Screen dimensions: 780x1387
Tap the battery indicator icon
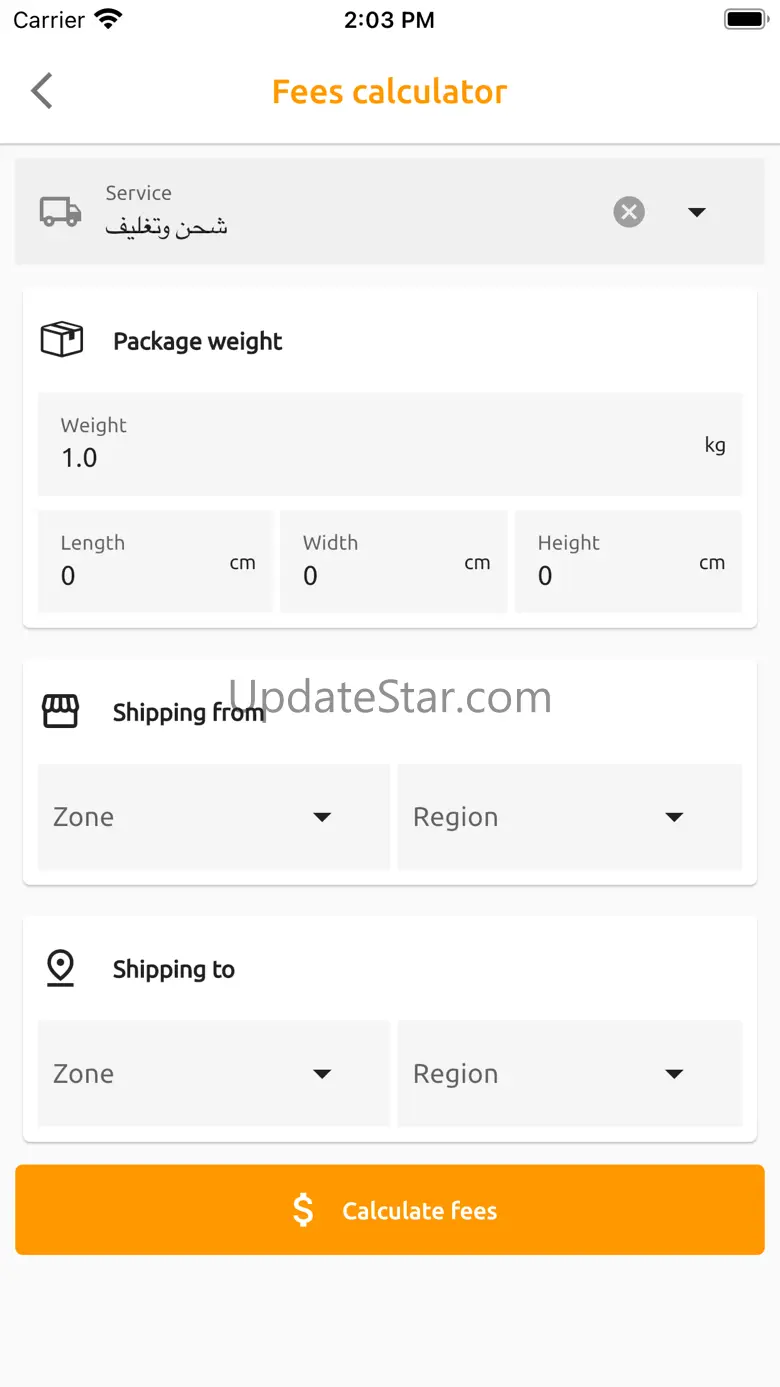coord(745,19)
